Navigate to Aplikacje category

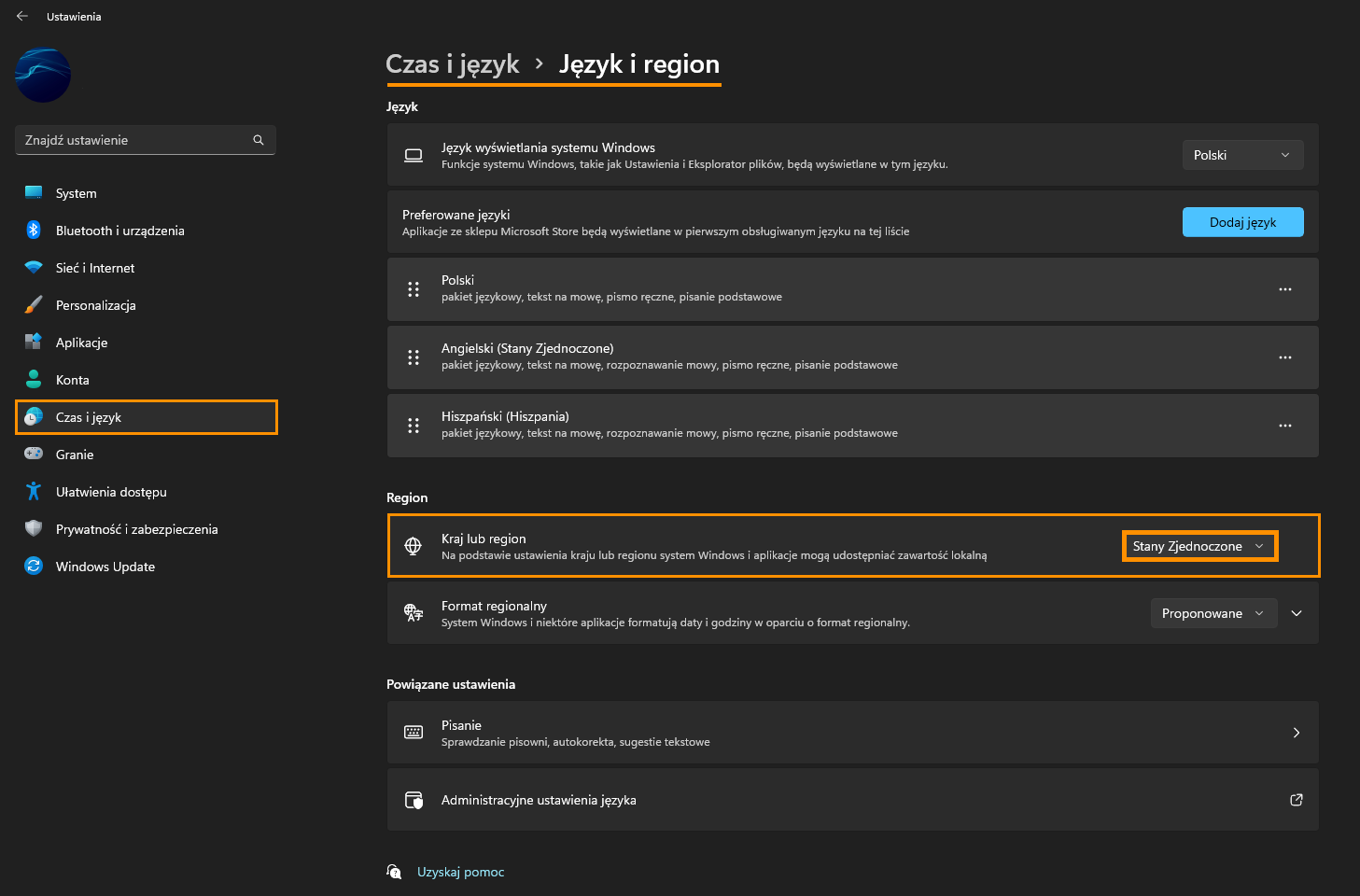tap(146, 343)
